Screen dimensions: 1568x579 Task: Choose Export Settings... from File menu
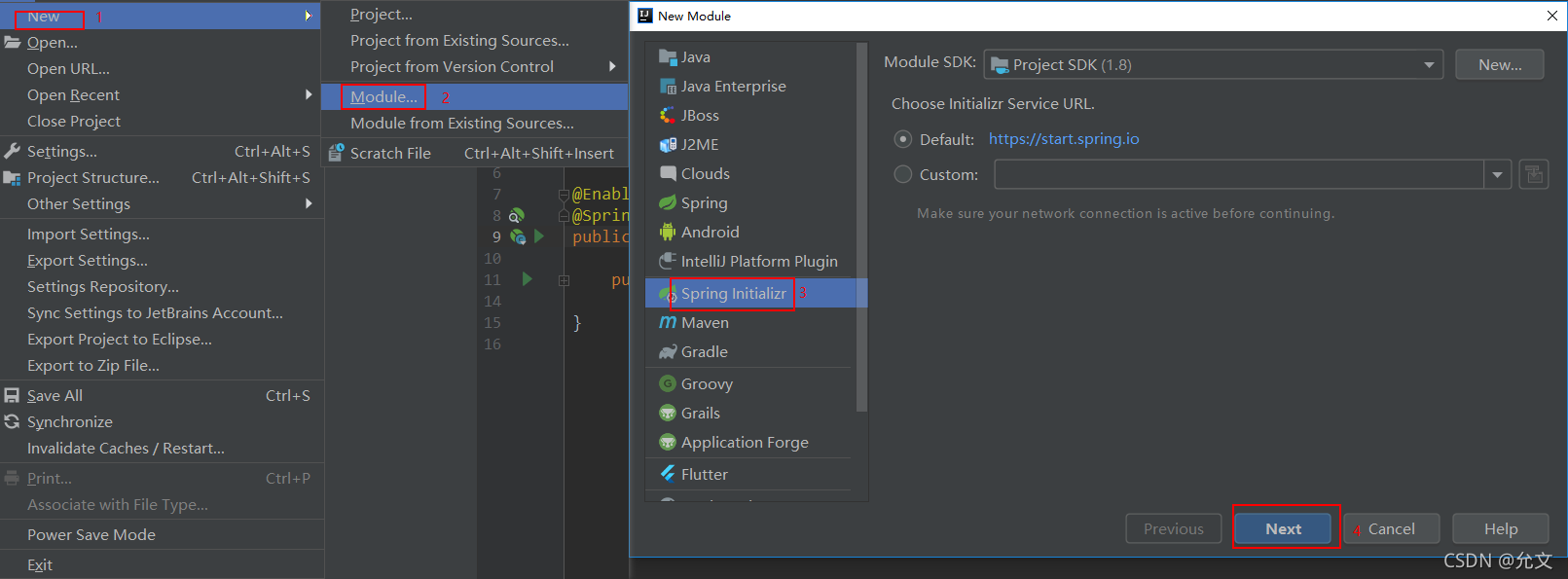tap(161, 261)
